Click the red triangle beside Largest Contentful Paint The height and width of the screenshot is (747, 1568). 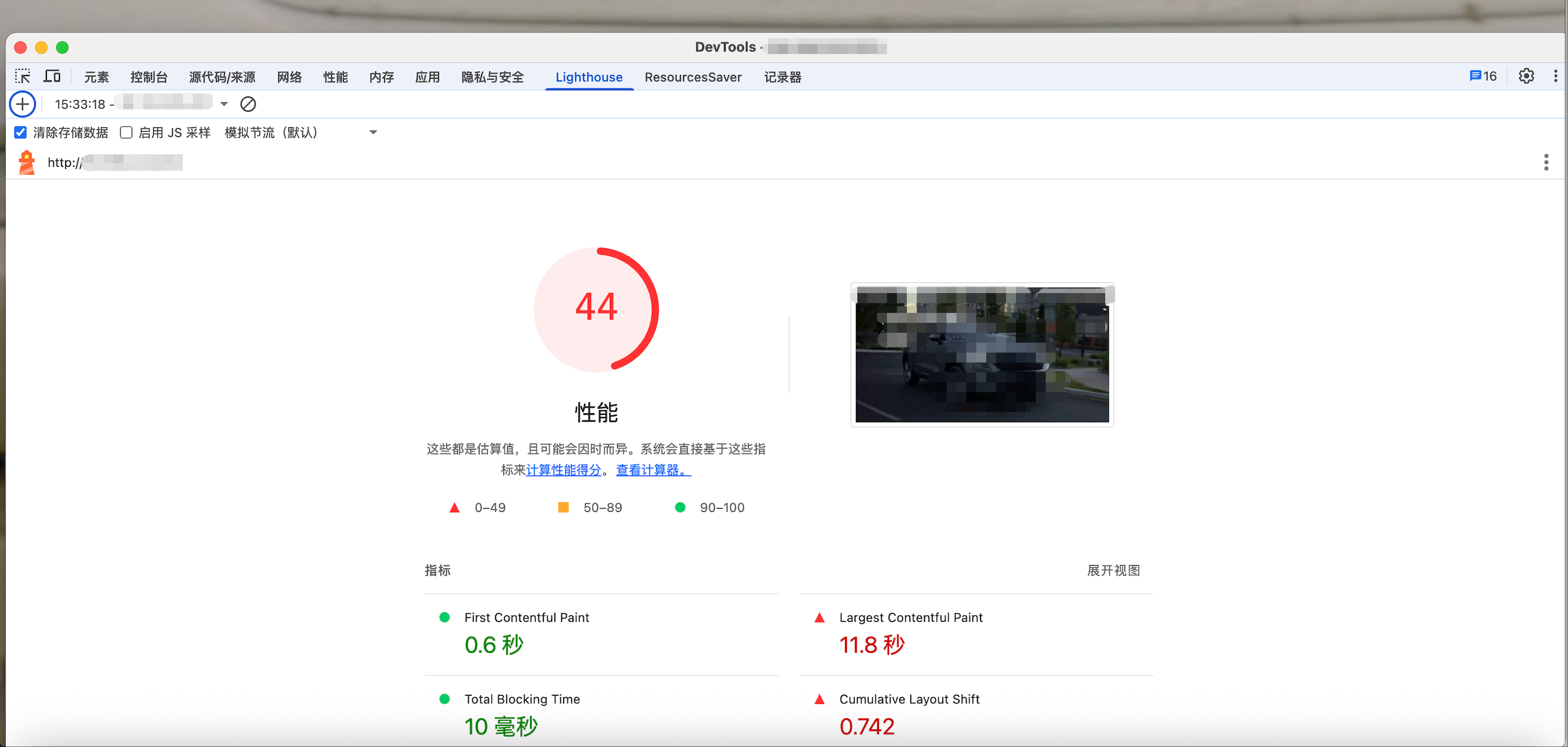click(x=819, y=618)
